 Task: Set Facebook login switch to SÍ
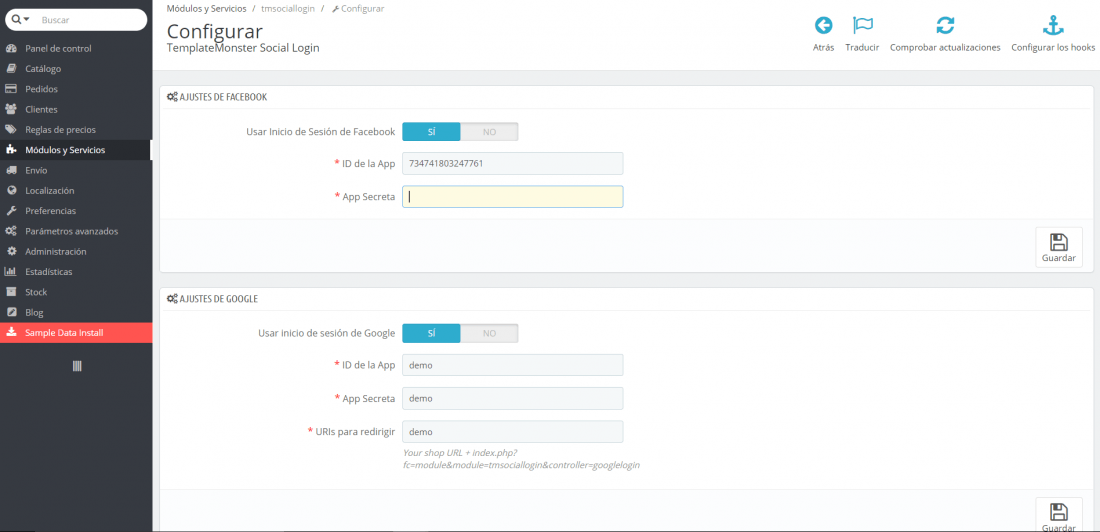(x=431, y=131)
